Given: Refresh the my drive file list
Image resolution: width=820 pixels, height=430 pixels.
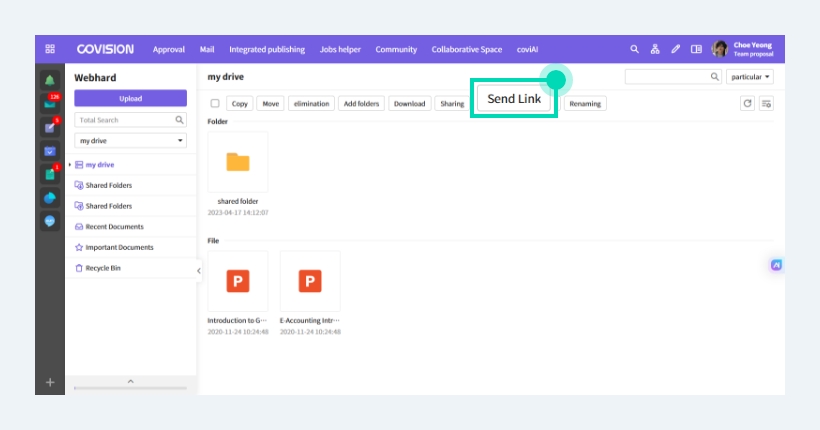Looking at the screenshot, I should (747, 103).
